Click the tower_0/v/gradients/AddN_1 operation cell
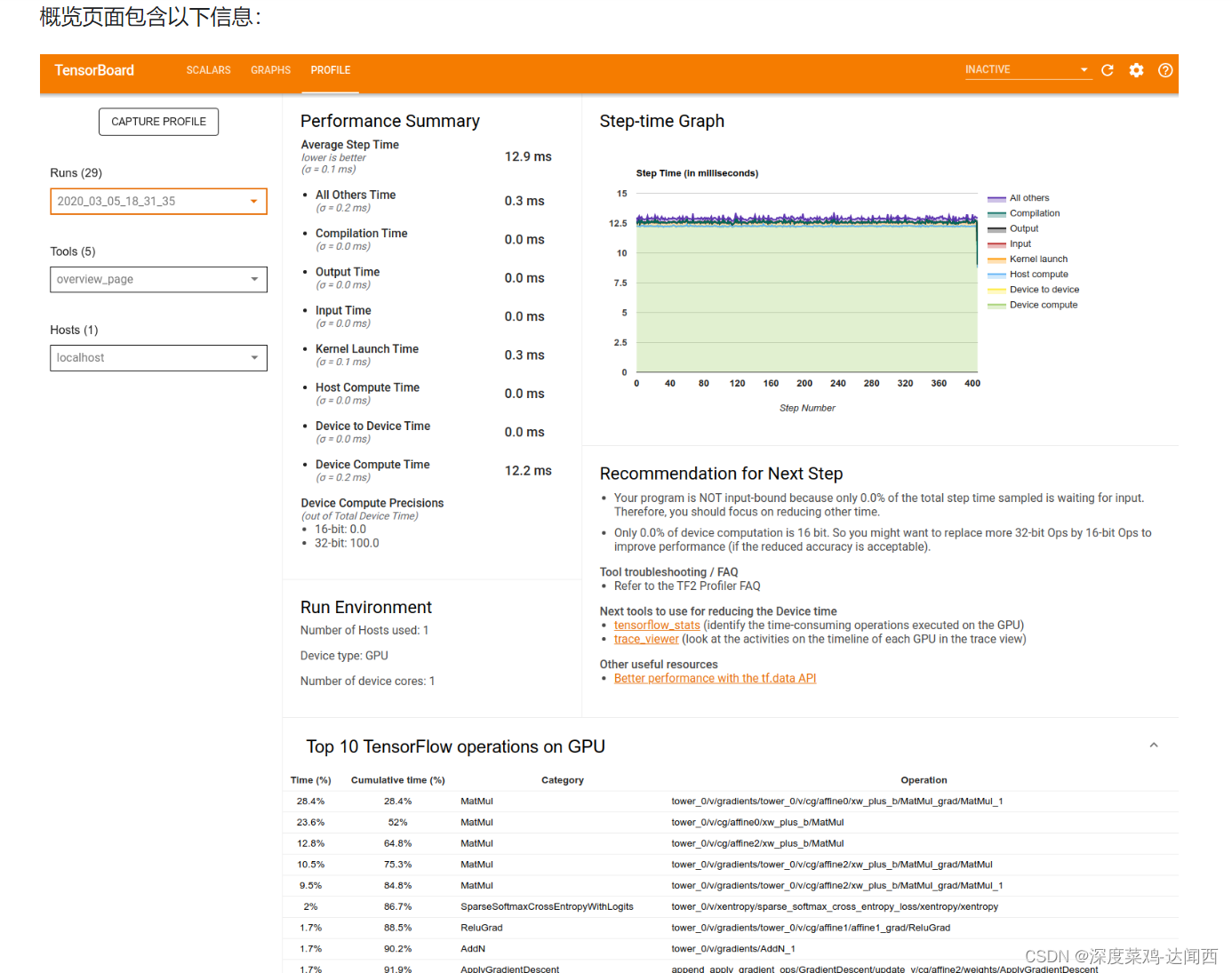Viewport: 1232px width, 973px height. 733,949
